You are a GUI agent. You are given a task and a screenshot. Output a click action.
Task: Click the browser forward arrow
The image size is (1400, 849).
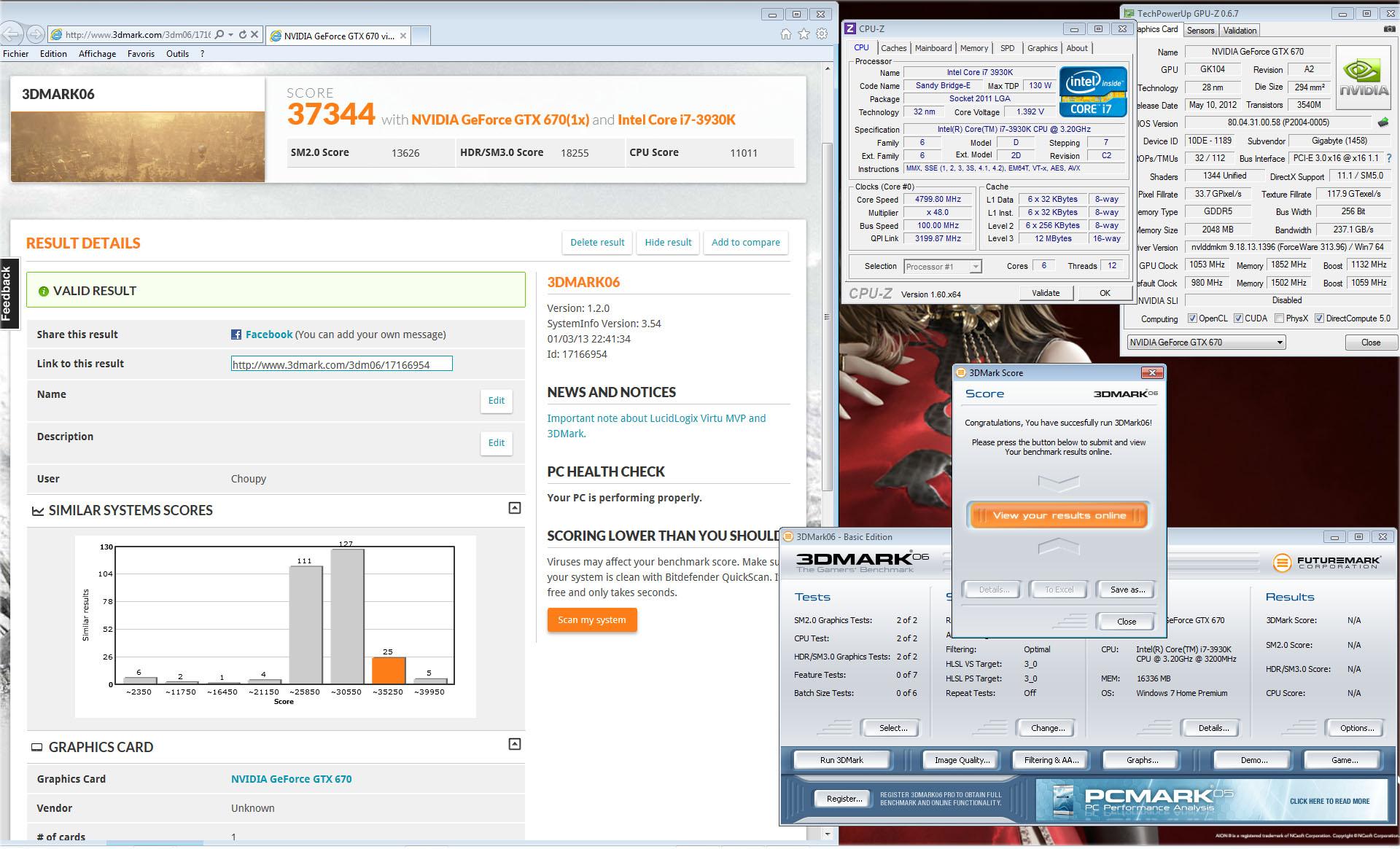35,34
